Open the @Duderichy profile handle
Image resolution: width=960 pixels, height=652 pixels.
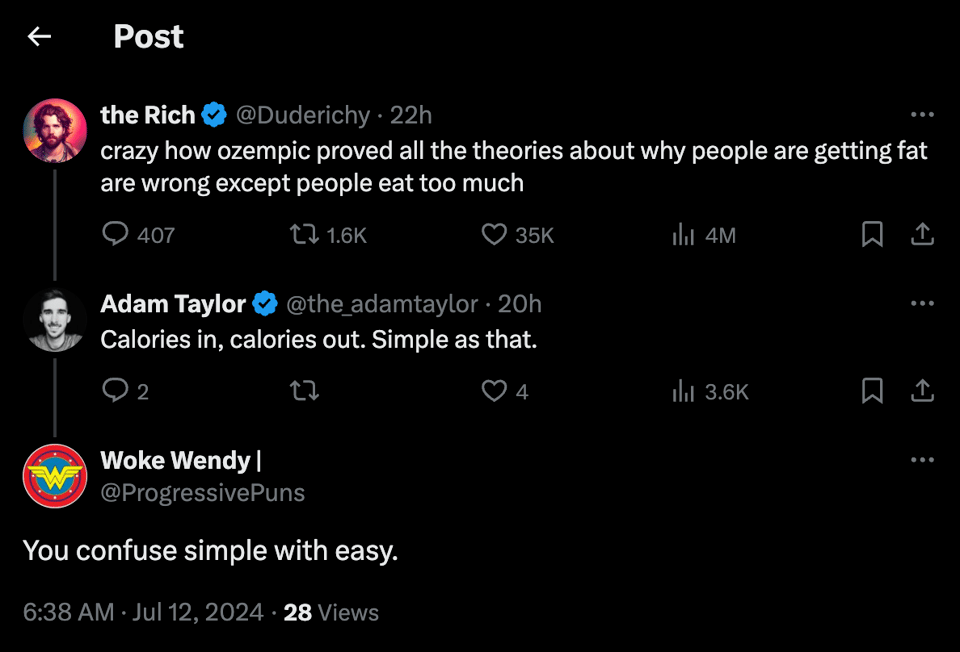[x=303, y=116]
